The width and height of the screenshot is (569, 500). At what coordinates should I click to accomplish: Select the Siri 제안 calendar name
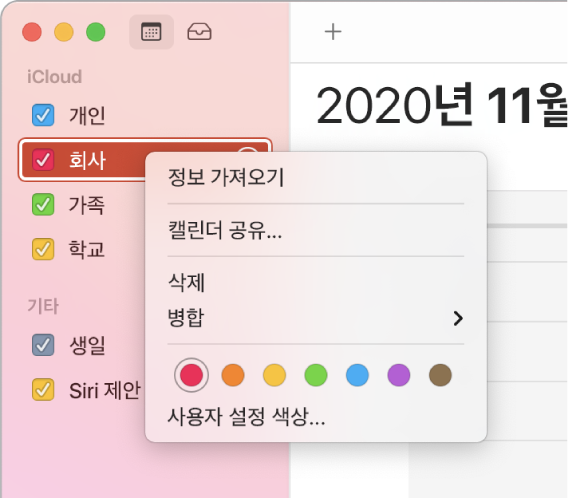105,390
